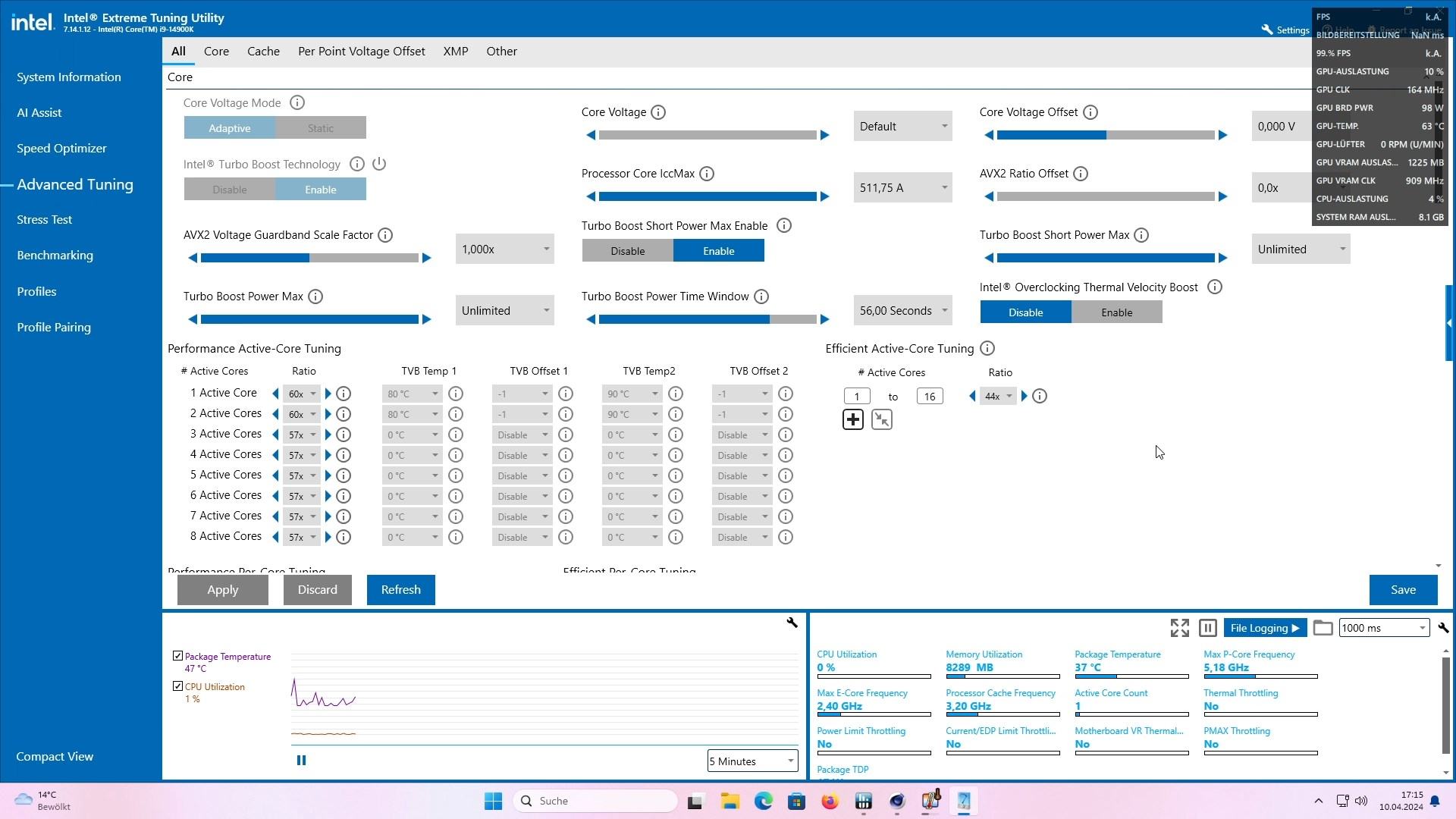The width and height of the screenshot is (1456, 819).
Task: Pause monitoring with the pause icon beside File Logging
Action: point(1208,628)
